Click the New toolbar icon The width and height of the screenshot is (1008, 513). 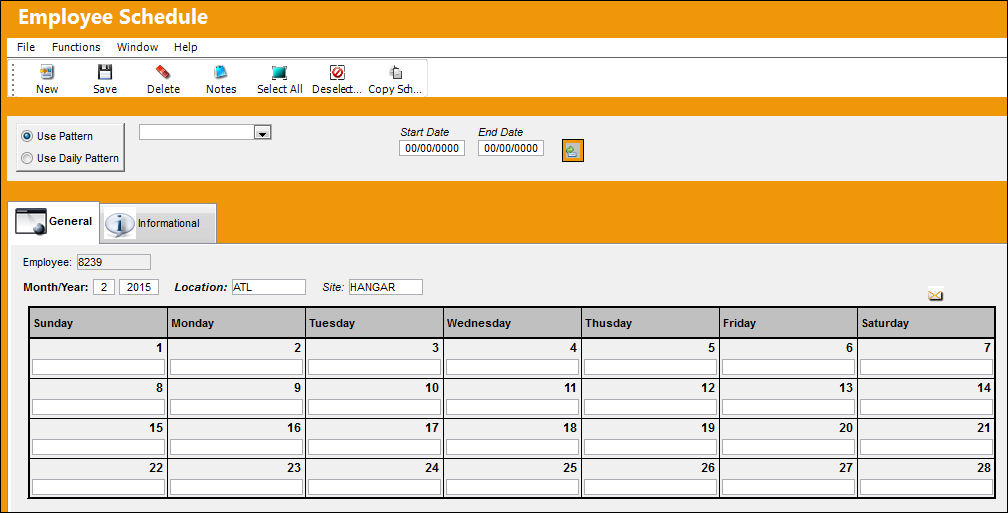[x=47, y=72]
